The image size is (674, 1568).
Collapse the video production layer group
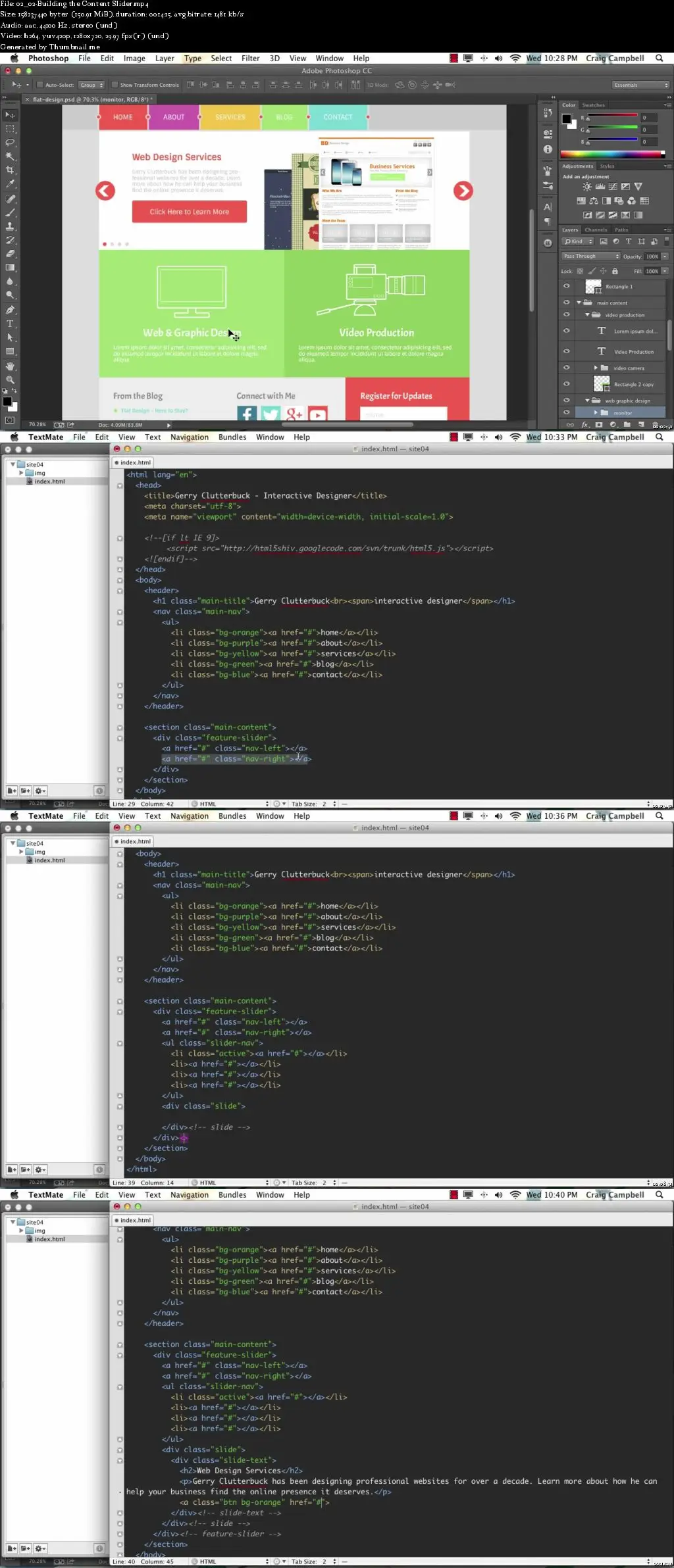(x=588, y=315)
